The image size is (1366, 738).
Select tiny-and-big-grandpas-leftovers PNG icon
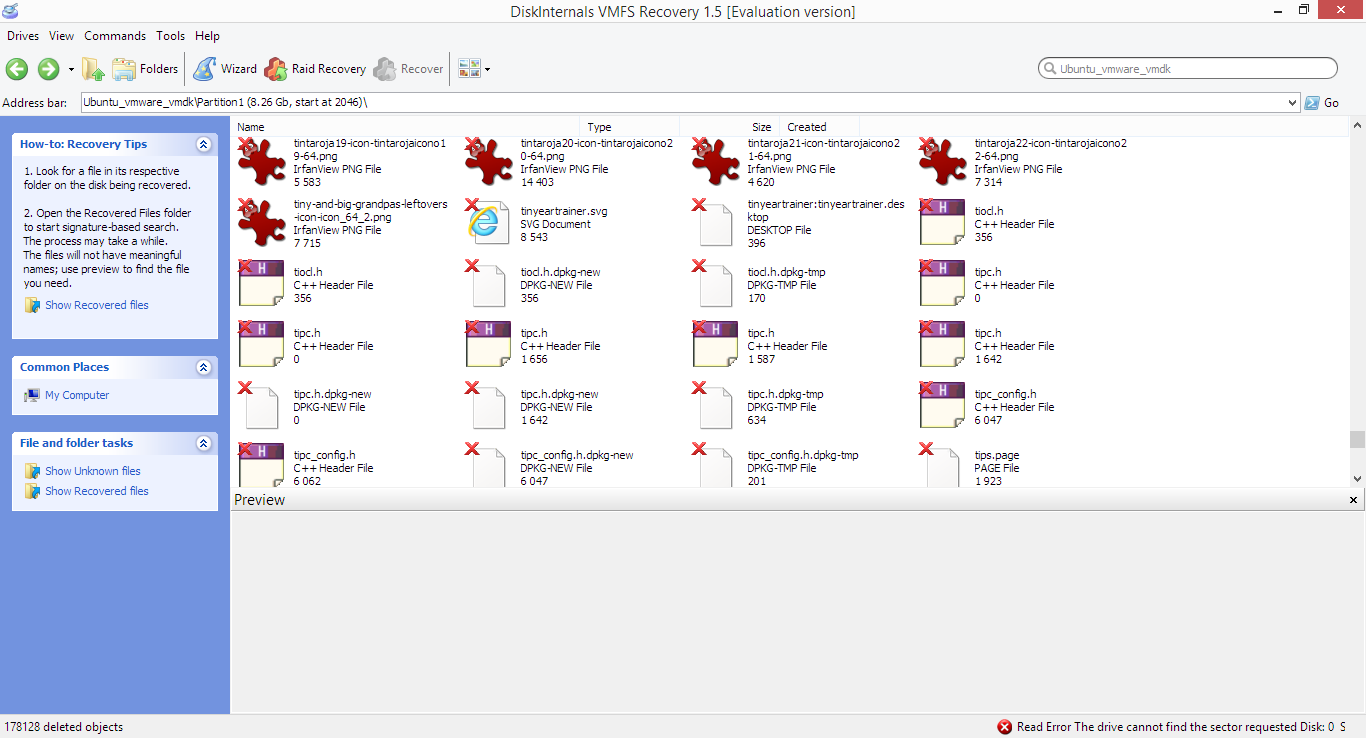pyautogui.click(x=261, y=222)
